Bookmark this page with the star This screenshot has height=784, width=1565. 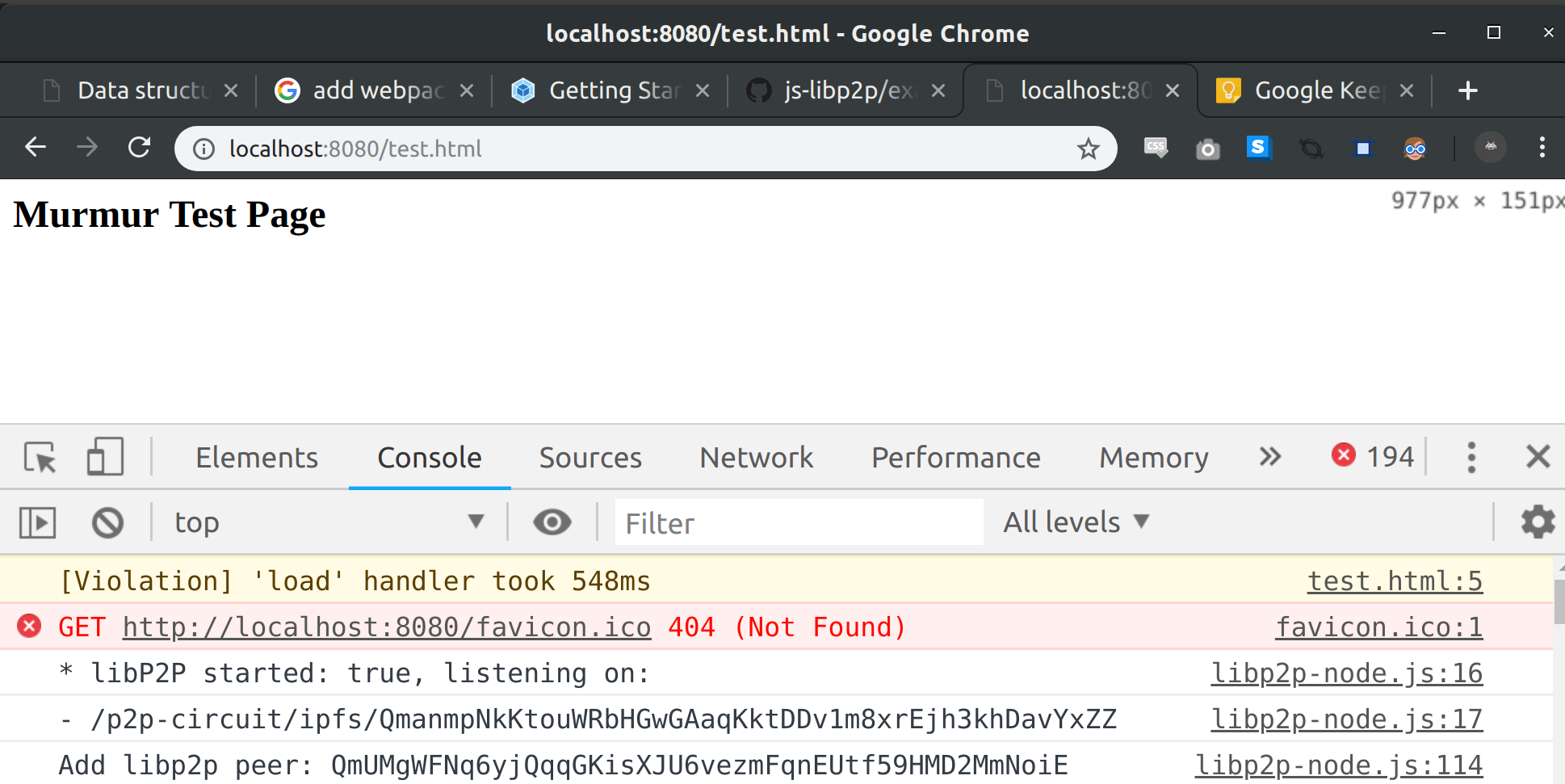click(1088, 149)
